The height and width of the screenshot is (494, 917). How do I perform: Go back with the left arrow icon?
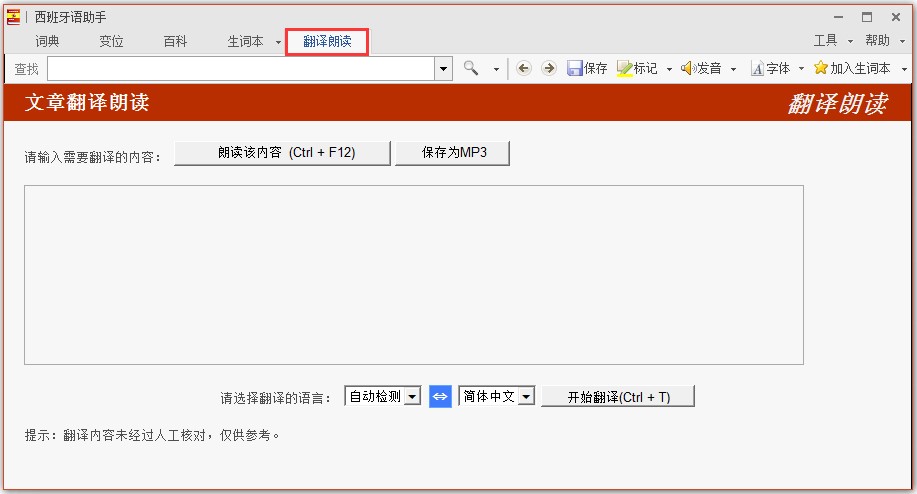pyautogui.click(x=523, y=68)
